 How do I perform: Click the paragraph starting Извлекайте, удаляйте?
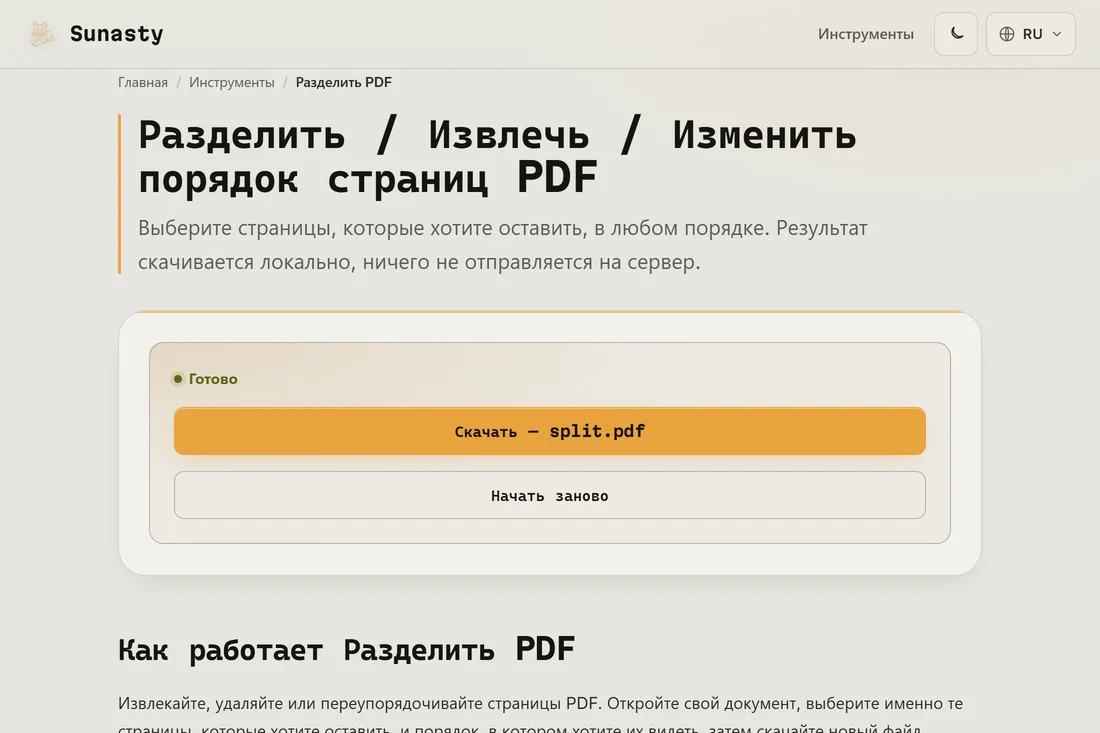tap(540, 715)
